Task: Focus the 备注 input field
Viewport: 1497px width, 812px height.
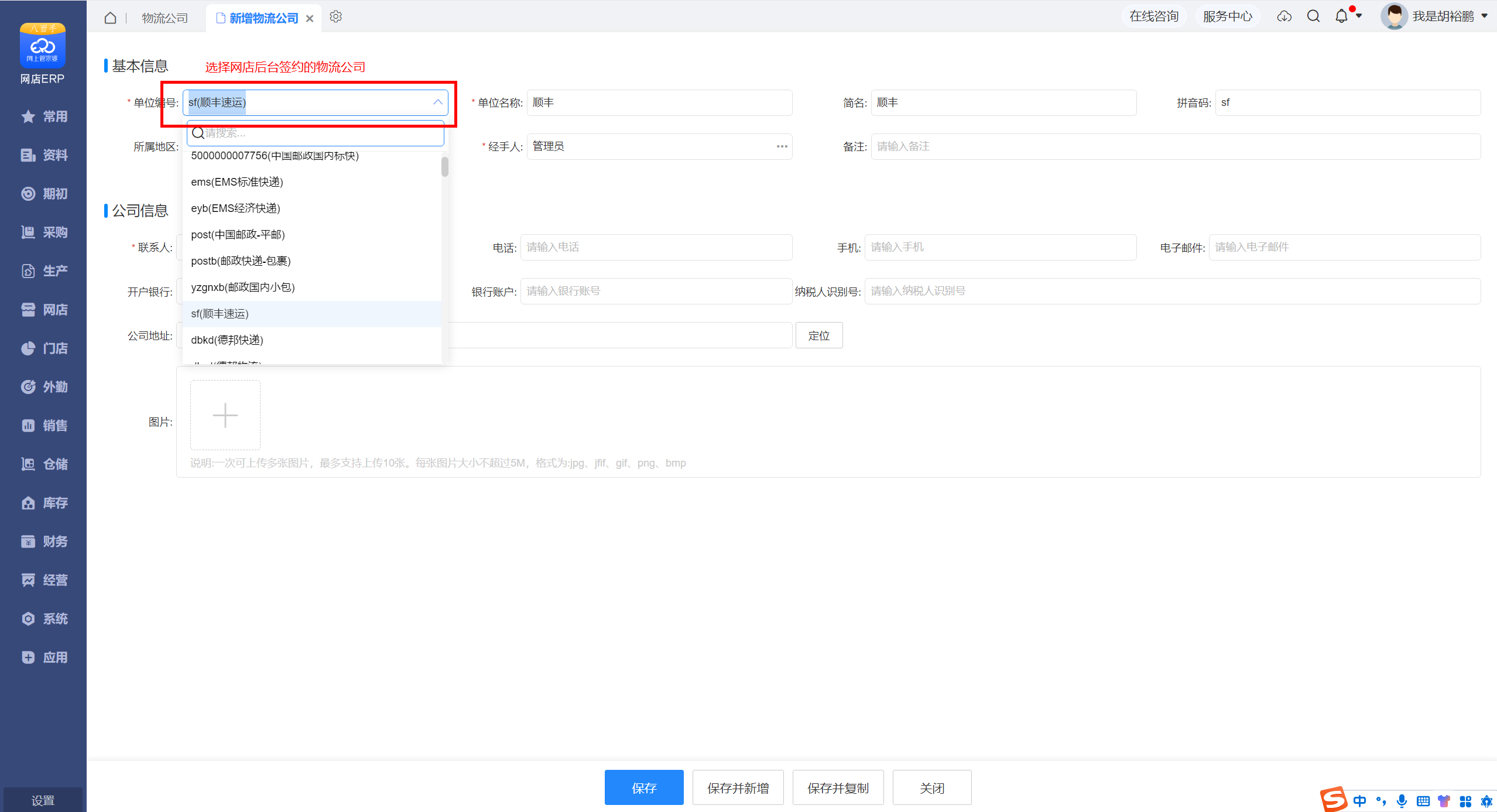Action: pyautogui.click(x=1176, y=146)
